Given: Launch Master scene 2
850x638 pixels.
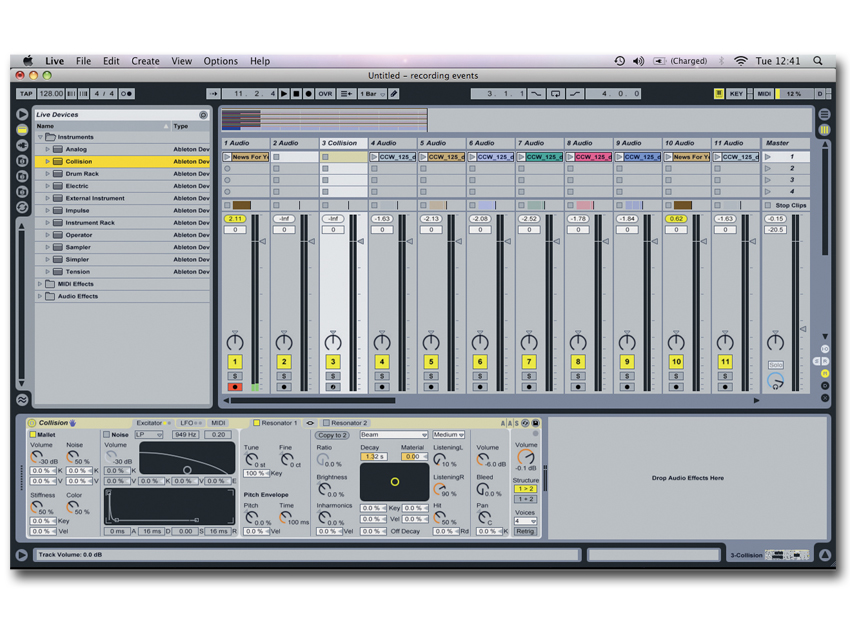Looking at the screenshot, I should pos(768,169).
